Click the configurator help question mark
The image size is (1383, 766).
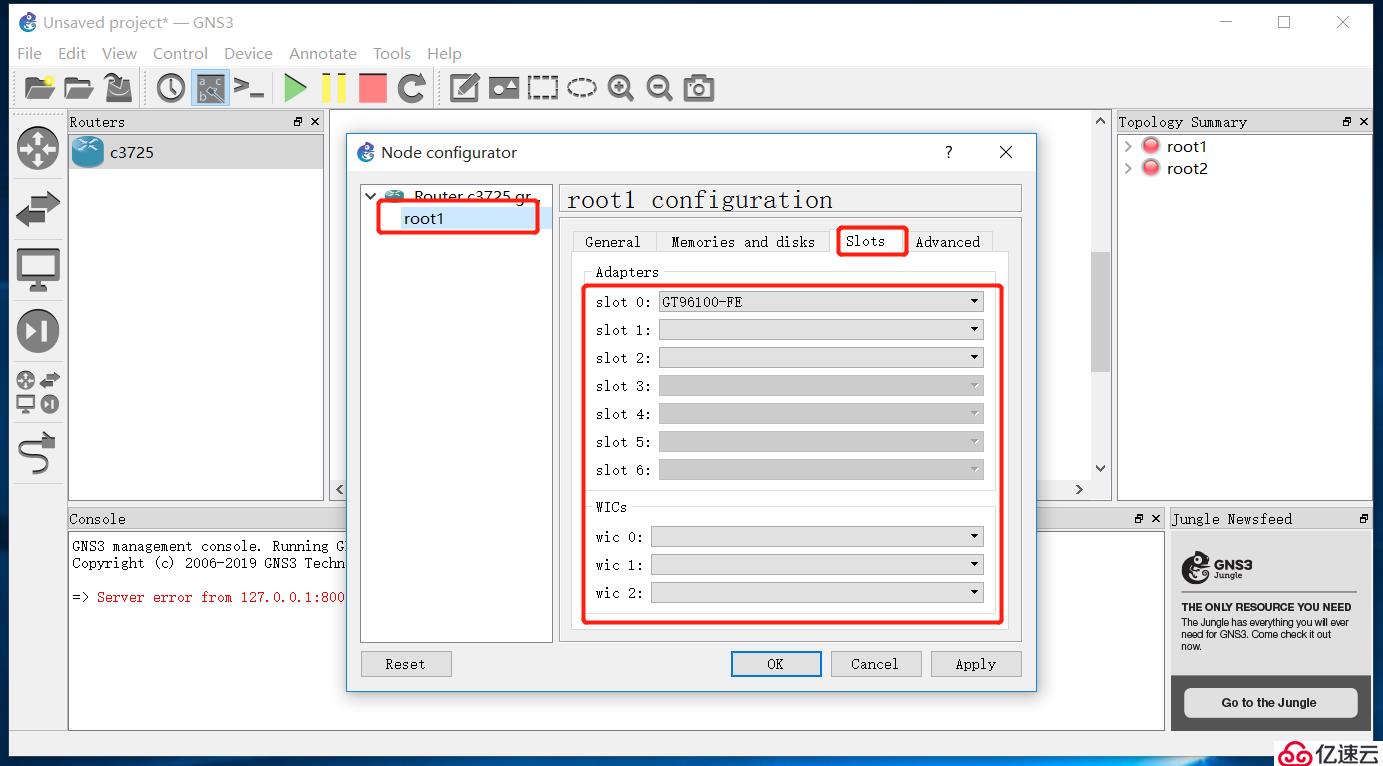949,152
